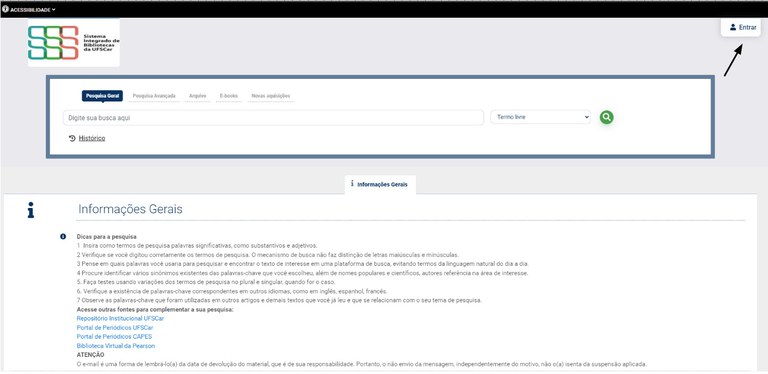
Task: Click the 'Digite sua busca aqui' search field
Action: coord(273,118)
